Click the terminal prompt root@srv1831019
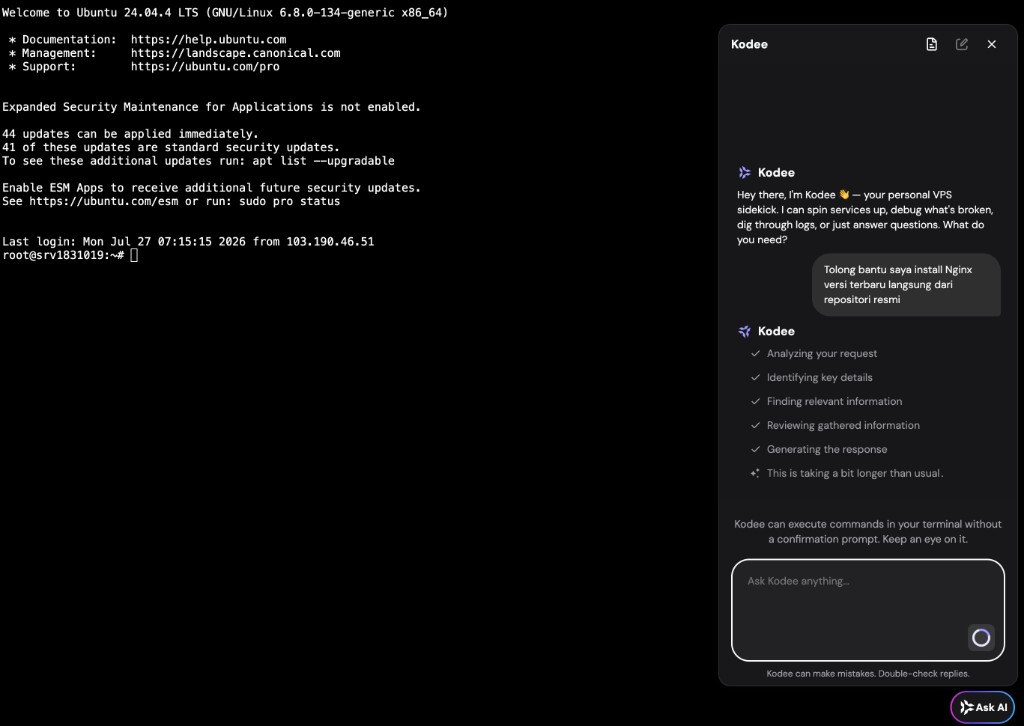Screen dimensions: 1024x726 click(63, 255)
